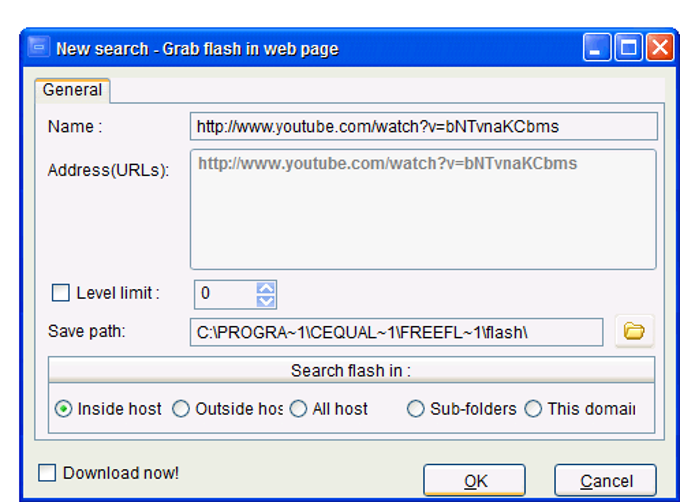Click the Search flash in : header
Screen dimensions: 680x502
tap(351, 370)
